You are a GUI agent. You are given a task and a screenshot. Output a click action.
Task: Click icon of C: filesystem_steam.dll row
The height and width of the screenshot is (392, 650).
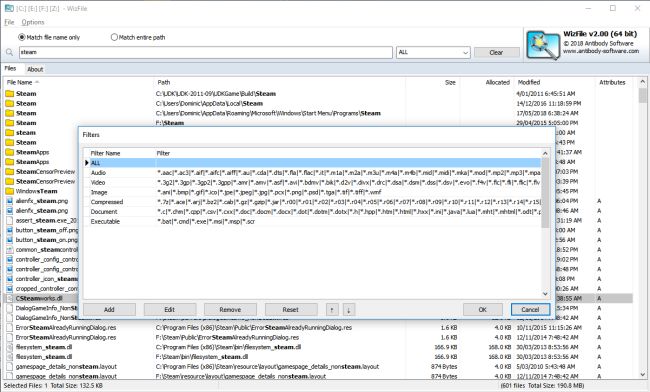(x=10, y=347)
